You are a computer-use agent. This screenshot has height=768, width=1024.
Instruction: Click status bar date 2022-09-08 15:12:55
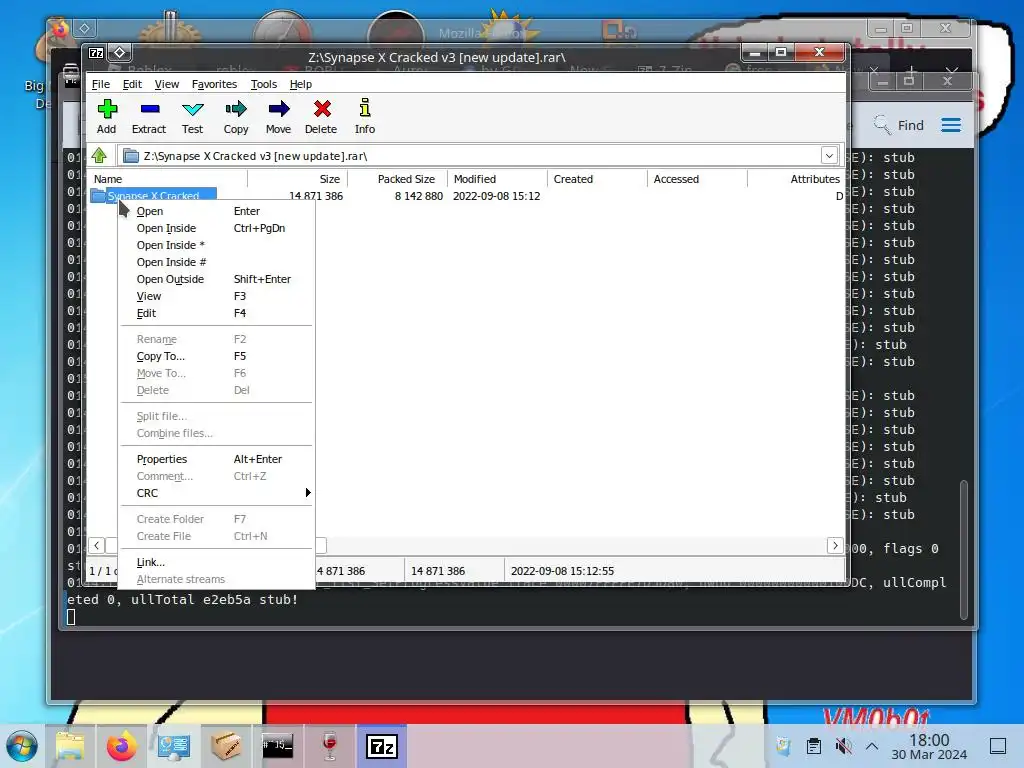562,571
